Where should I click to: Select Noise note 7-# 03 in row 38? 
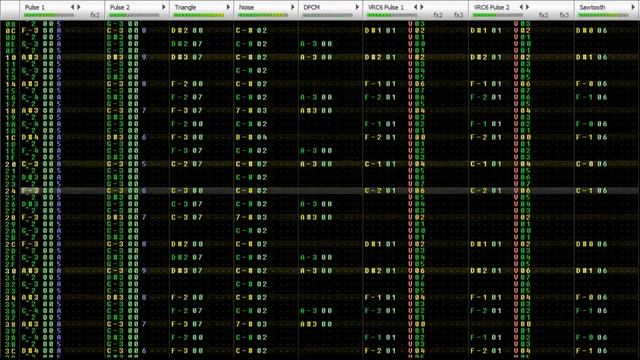click(251, 324)
